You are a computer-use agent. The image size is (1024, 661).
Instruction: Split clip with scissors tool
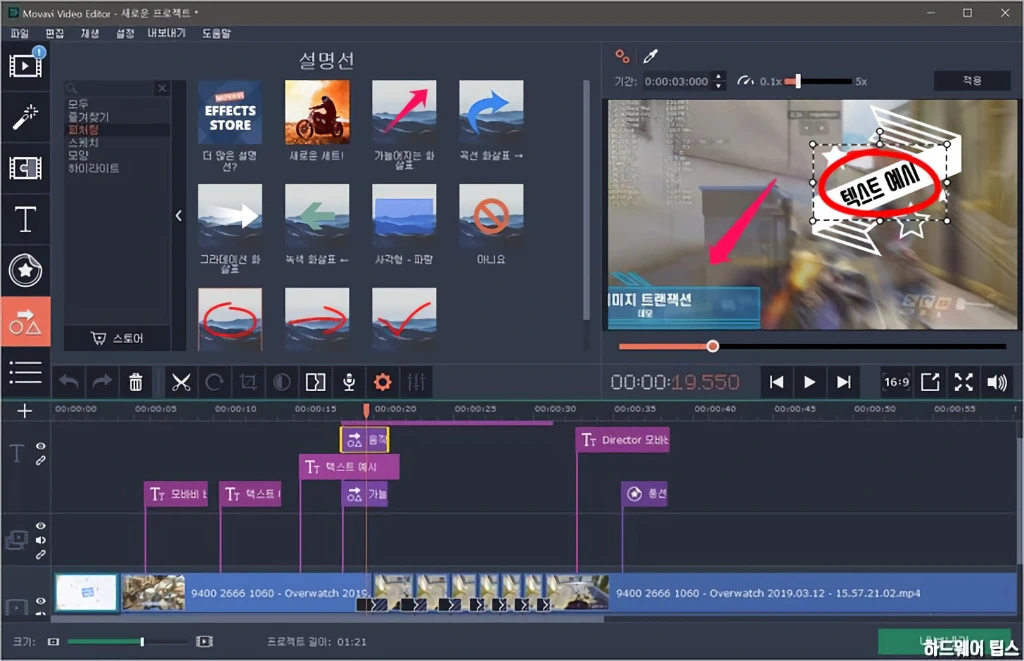[181, 382]
